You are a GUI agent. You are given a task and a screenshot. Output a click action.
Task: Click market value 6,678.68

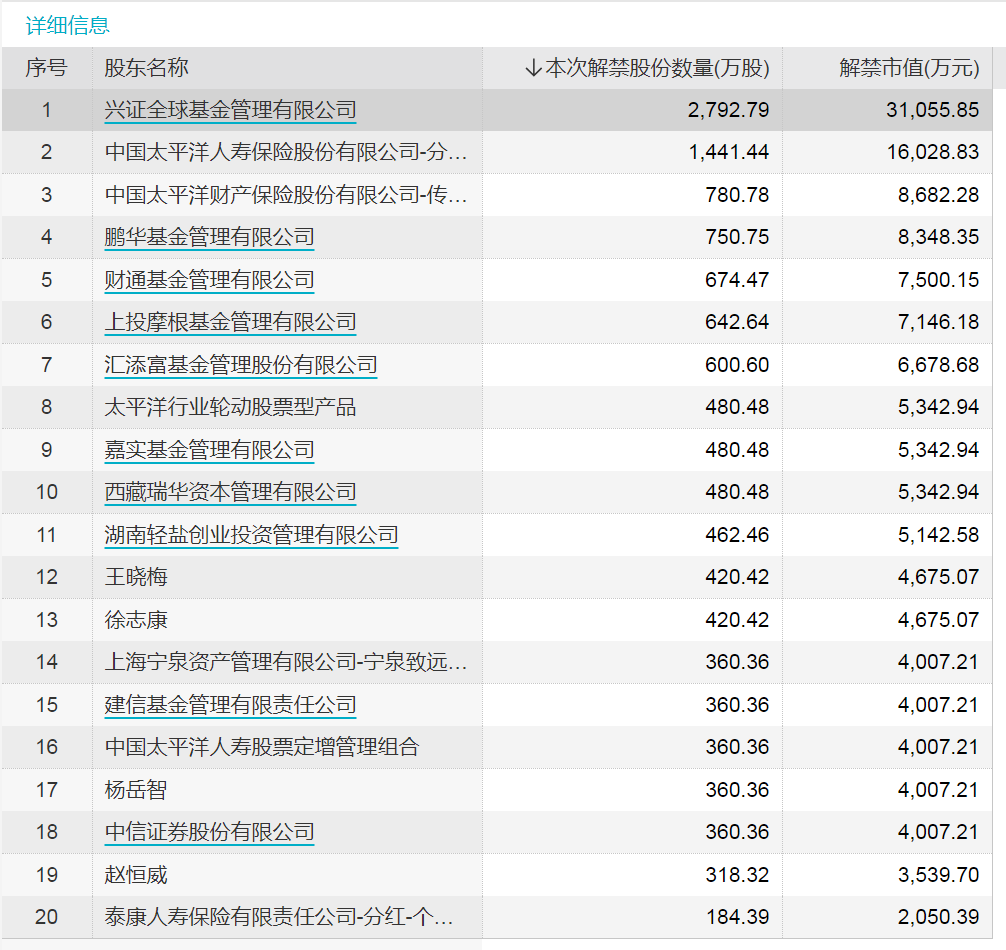click(939, 364)
